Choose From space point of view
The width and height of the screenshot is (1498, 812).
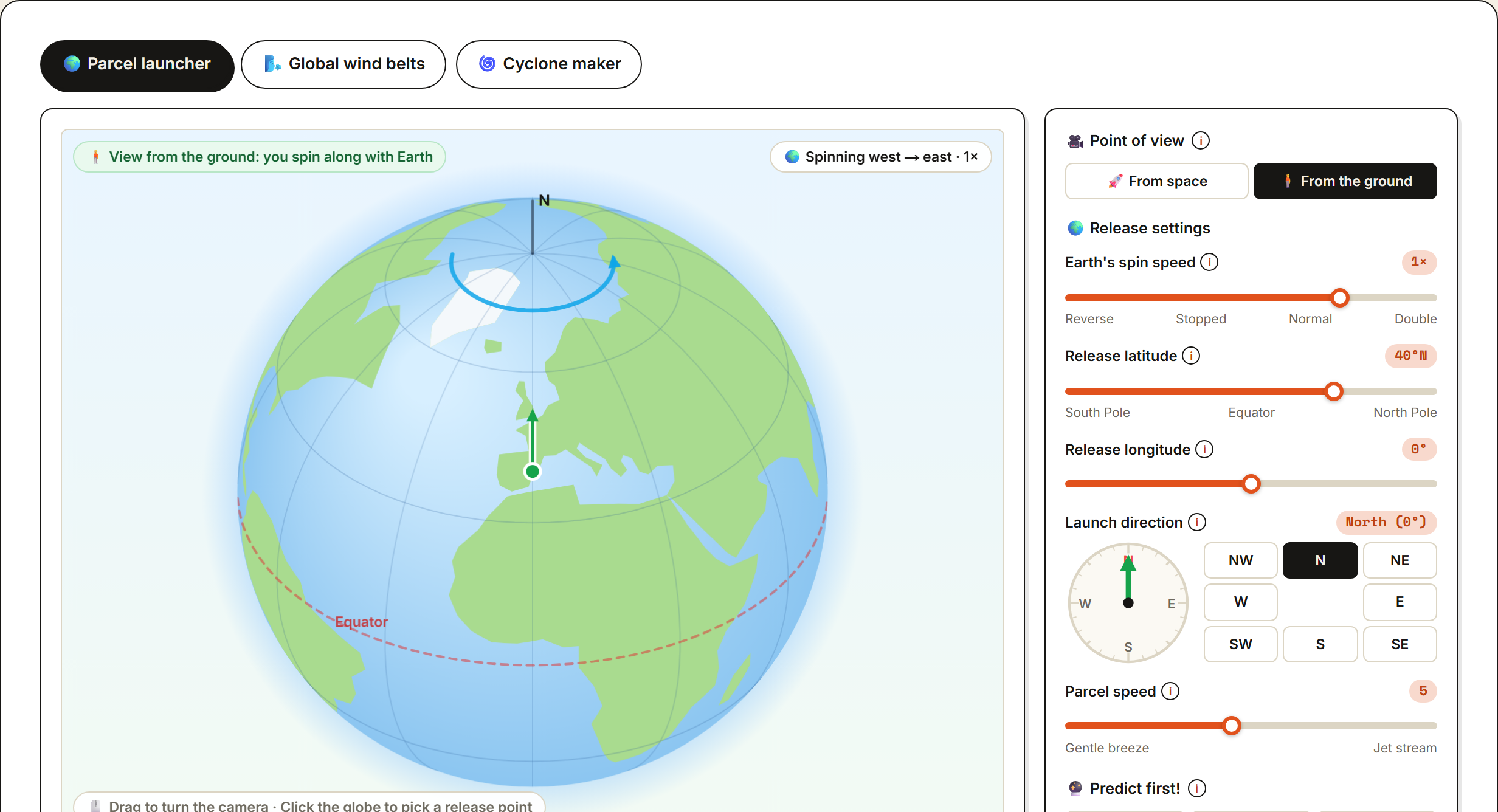point(1156,181)
